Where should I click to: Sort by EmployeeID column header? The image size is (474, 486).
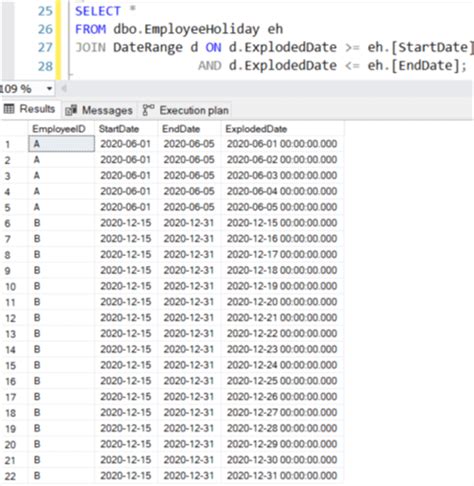pos(61,129)
